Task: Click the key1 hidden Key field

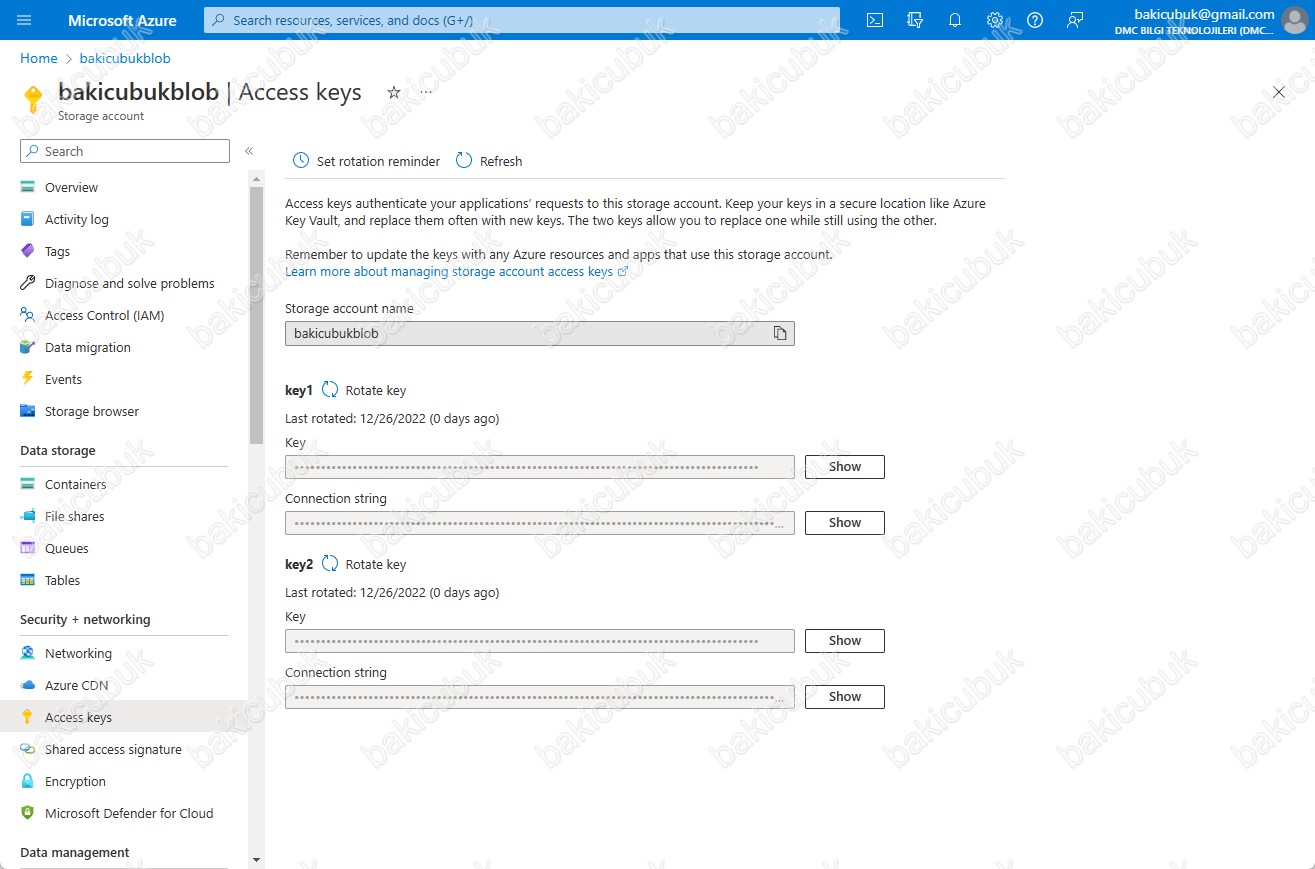Action: coord(540,467)
